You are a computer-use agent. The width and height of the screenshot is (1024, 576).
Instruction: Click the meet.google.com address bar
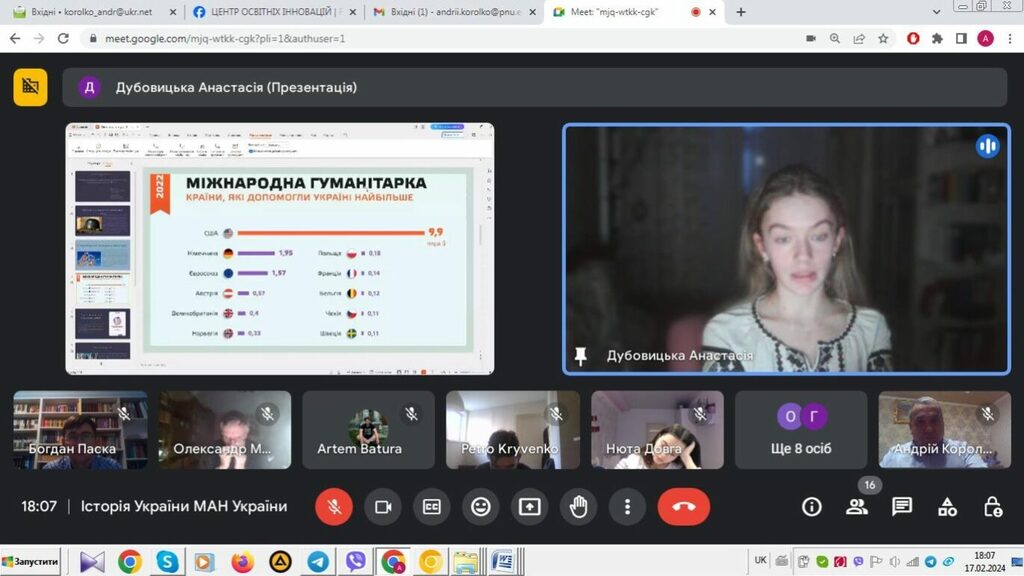click(400, 39)
